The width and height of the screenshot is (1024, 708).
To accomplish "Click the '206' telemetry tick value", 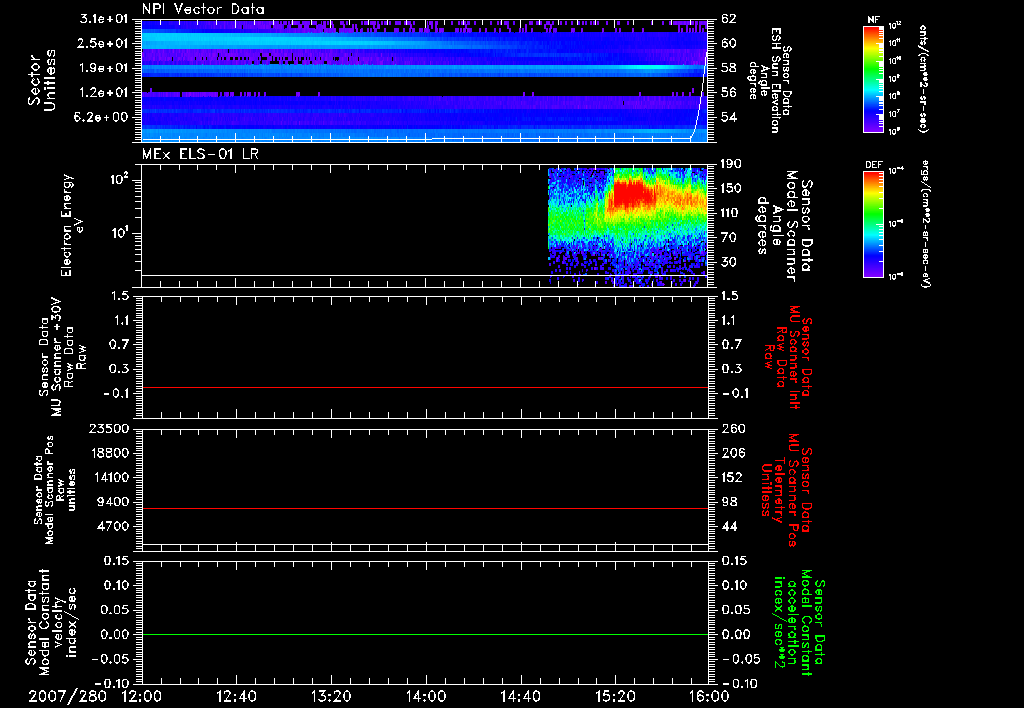I will (732, 453).
